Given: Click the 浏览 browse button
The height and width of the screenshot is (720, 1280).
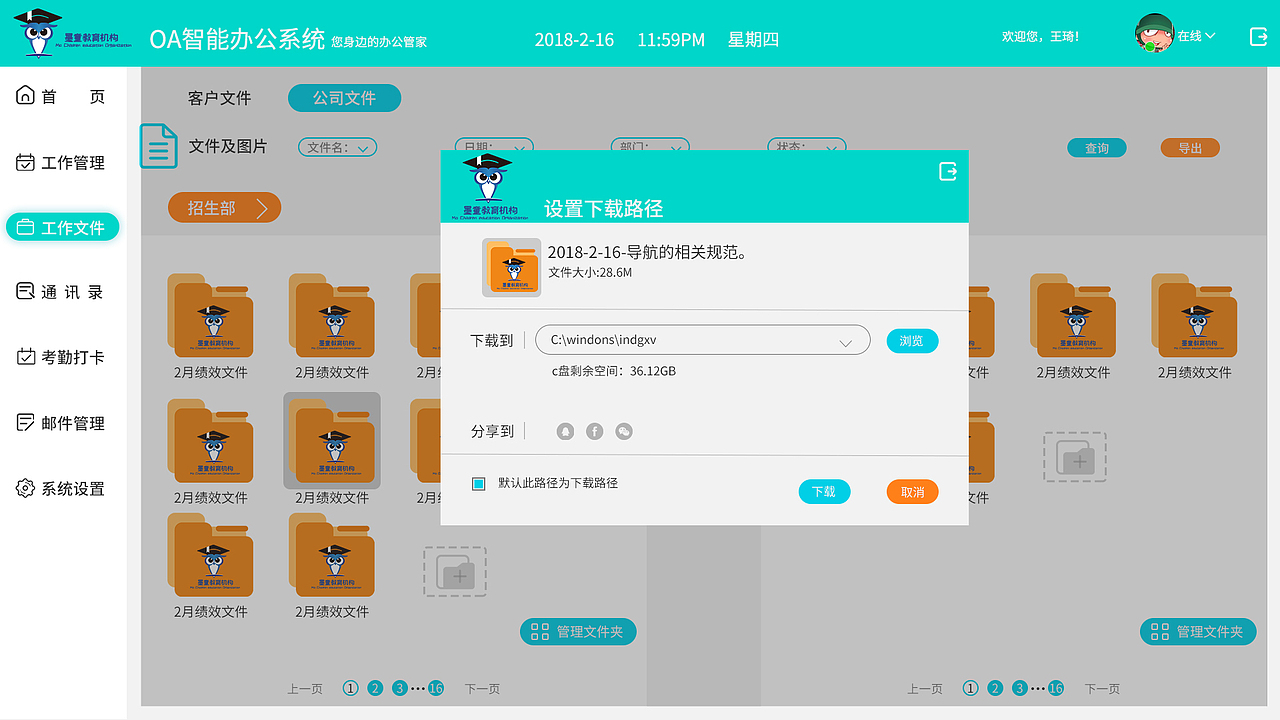Looking at the screenshot, I should (x=911, y=340).
